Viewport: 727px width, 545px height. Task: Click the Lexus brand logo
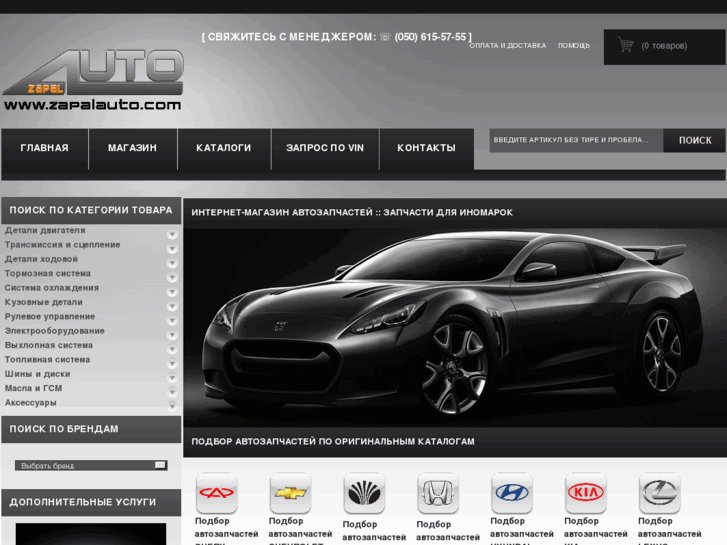[x=659, y=493]
